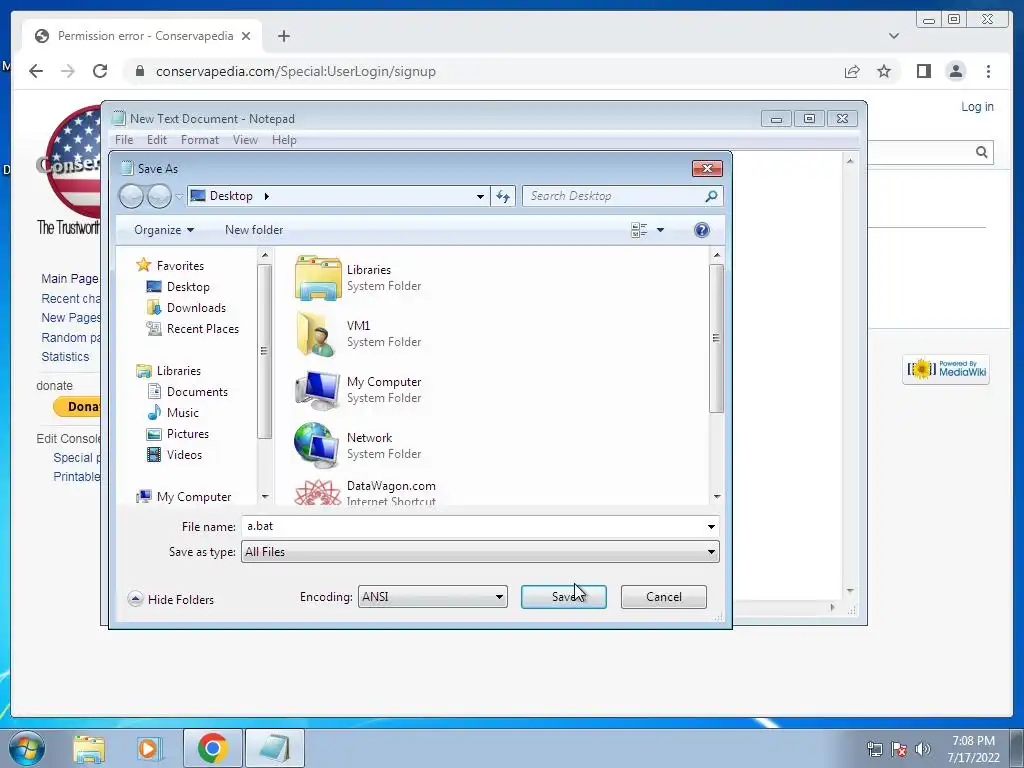Close the Permission error Conservapedia tab

[246, 36]
